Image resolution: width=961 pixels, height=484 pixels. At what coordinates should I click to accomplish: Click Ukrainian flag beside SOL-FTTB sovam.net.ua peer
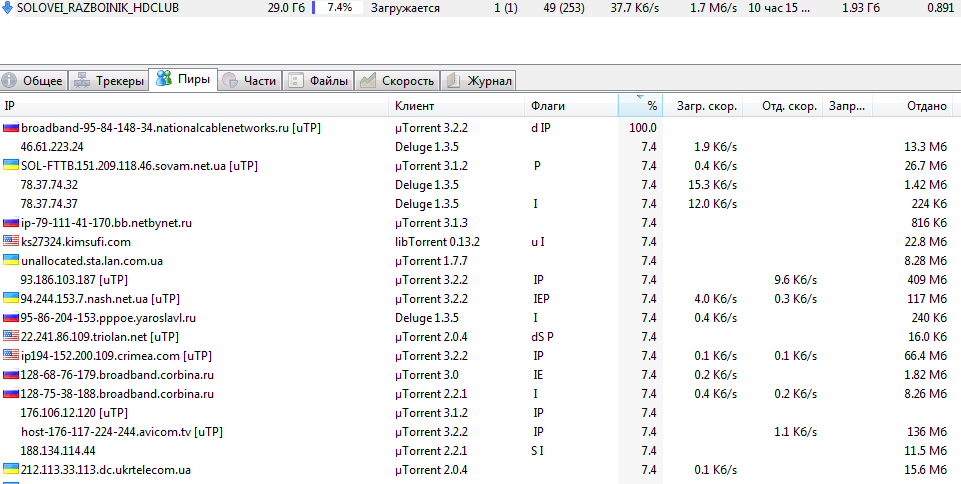click(11, 165)
